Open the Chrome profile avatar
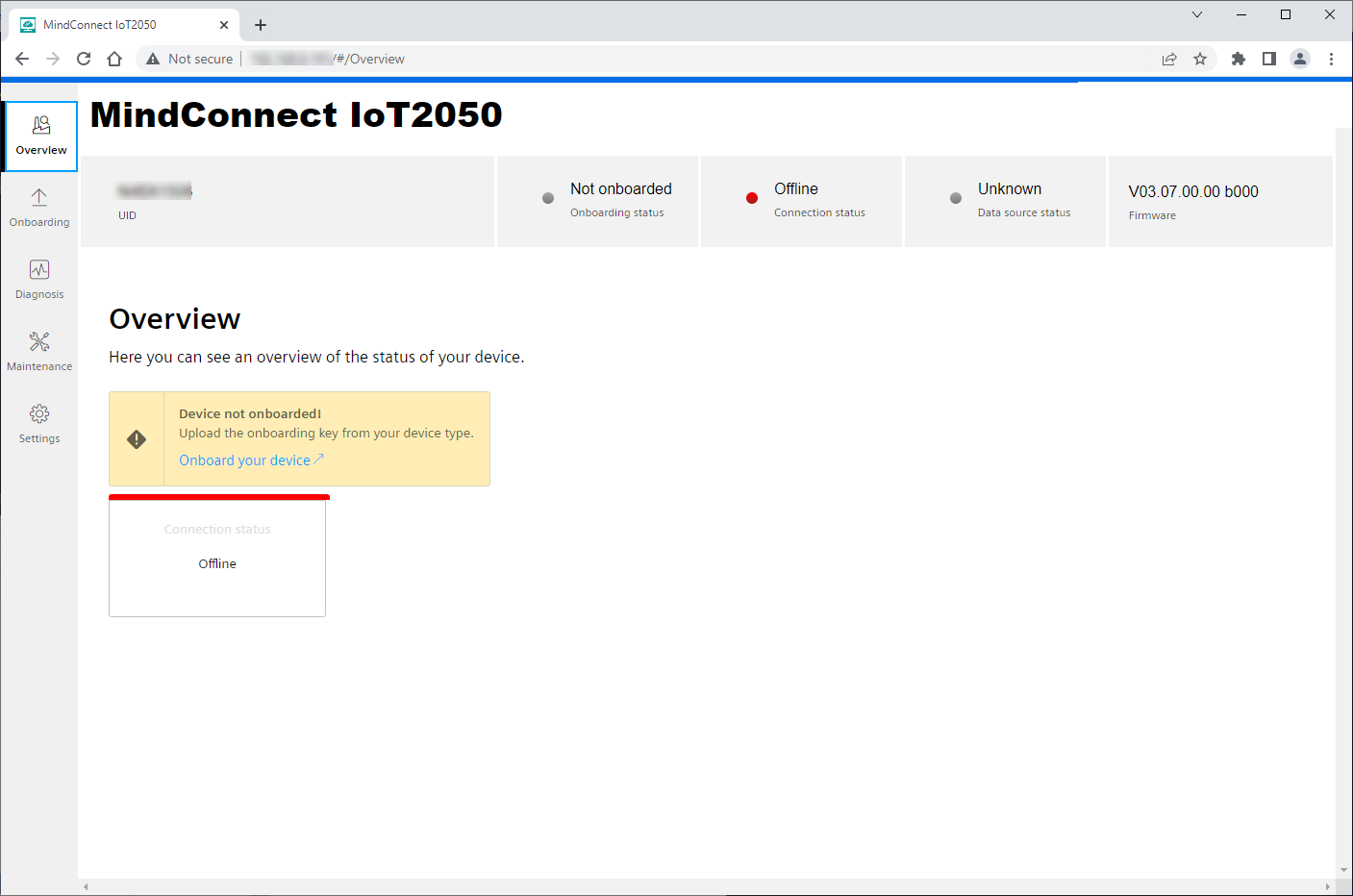 1300,59
